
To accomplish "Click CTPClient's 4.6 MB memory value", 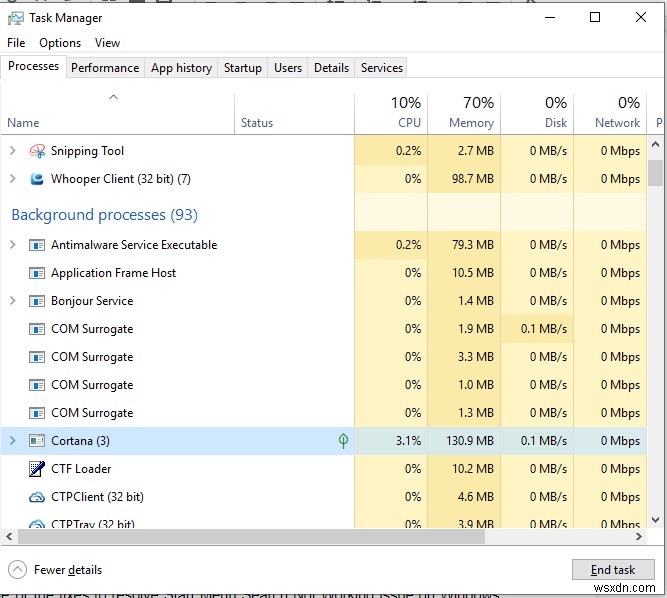I will coord(476,497).
